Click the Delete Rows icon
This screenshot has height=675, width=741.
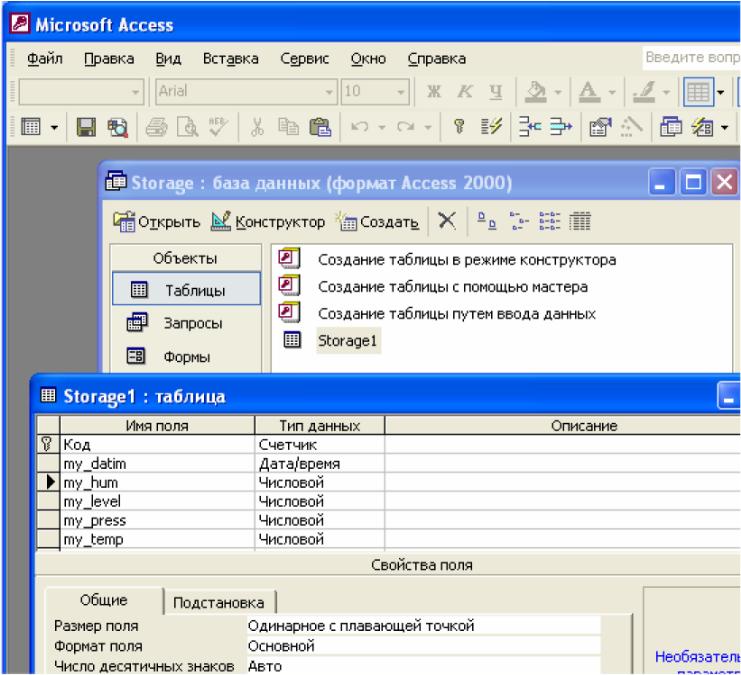561,127
